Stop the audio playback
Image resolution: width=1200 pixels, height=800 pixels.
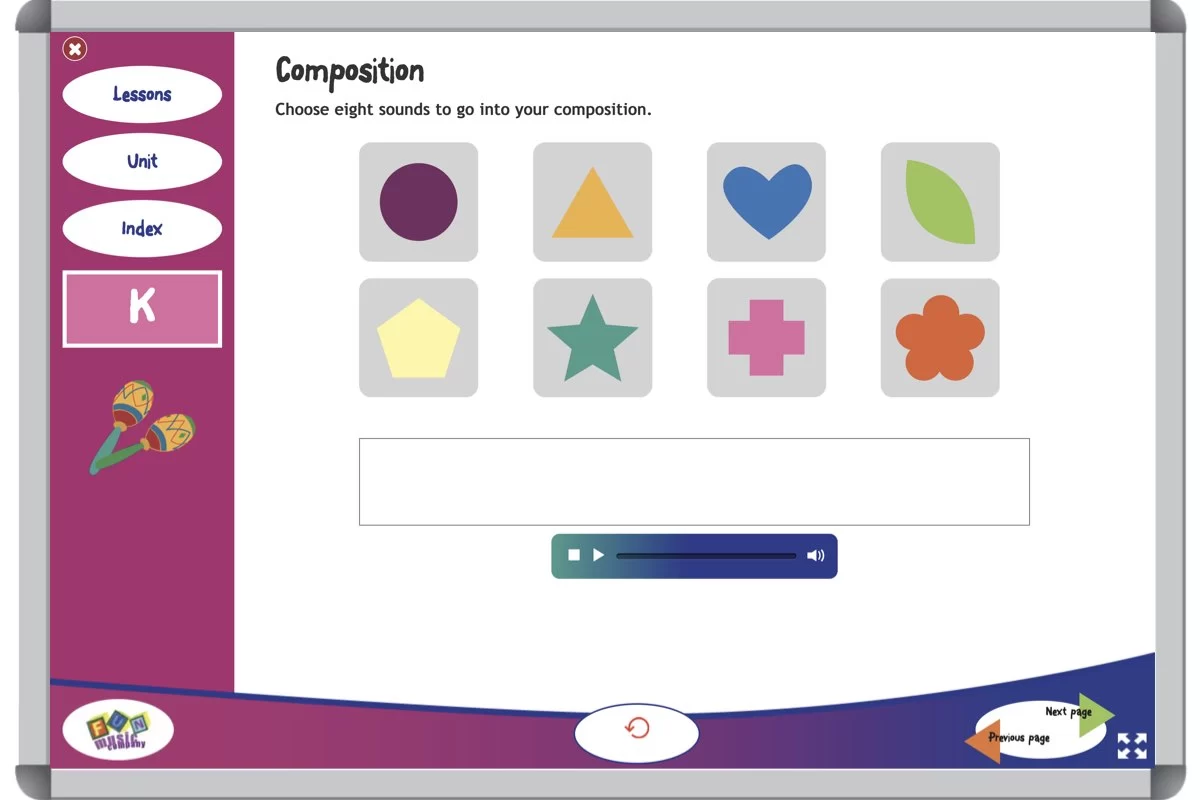(x=574, y=555)
